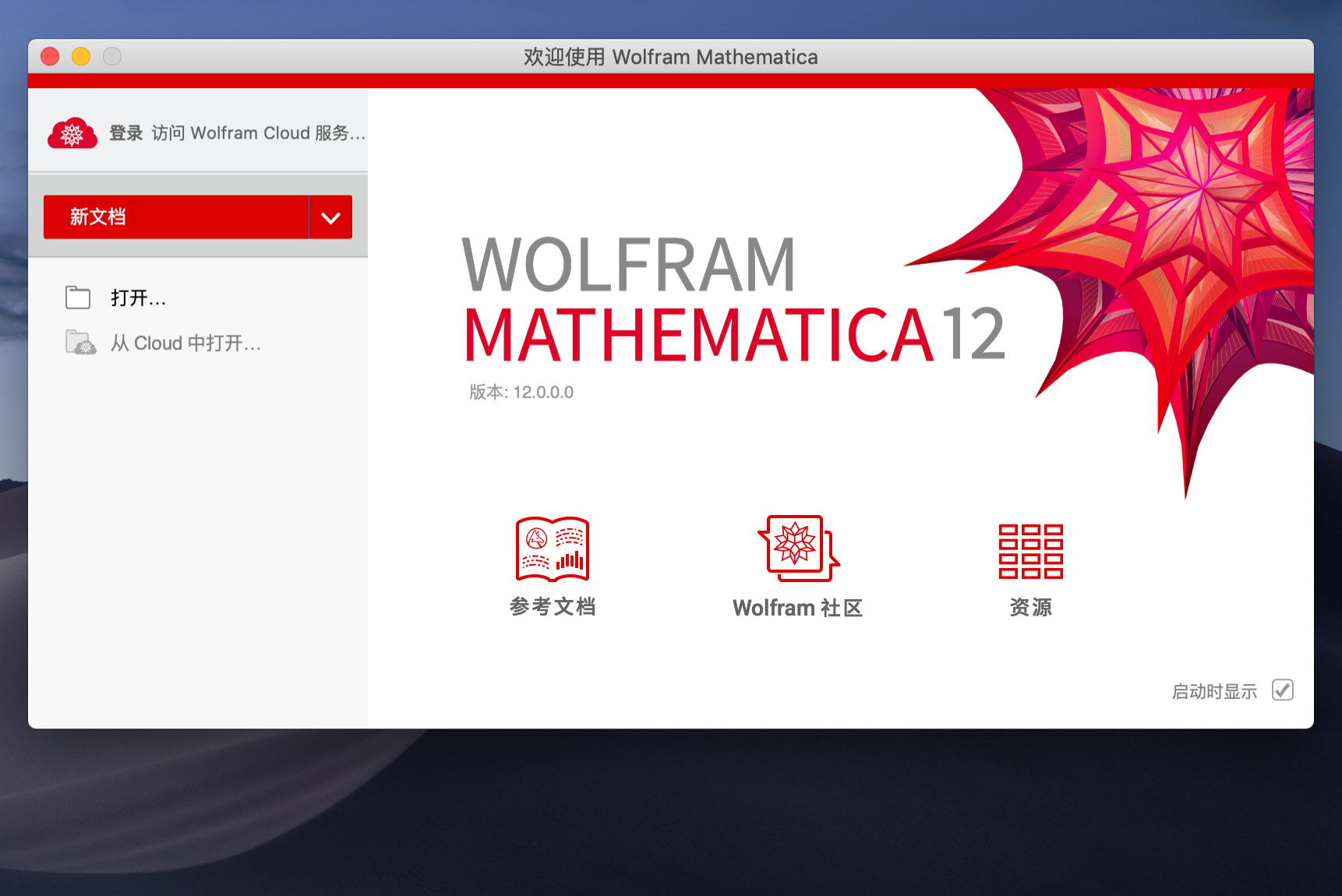Open the 资源 grid icon
The image size is (1342, 896).
click(1031, 551)
